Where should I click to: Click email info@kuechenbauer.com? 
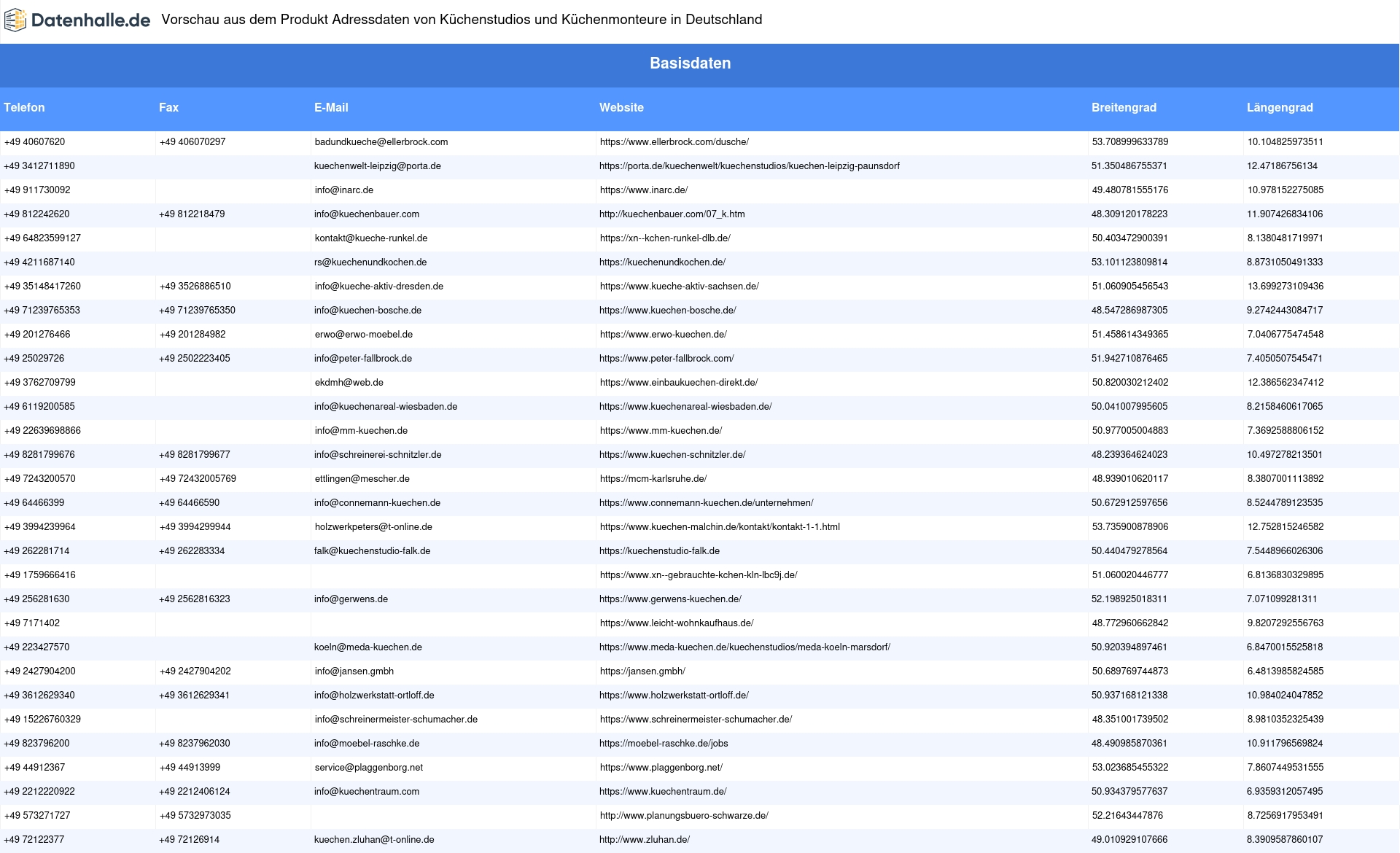tap(367, 214)
